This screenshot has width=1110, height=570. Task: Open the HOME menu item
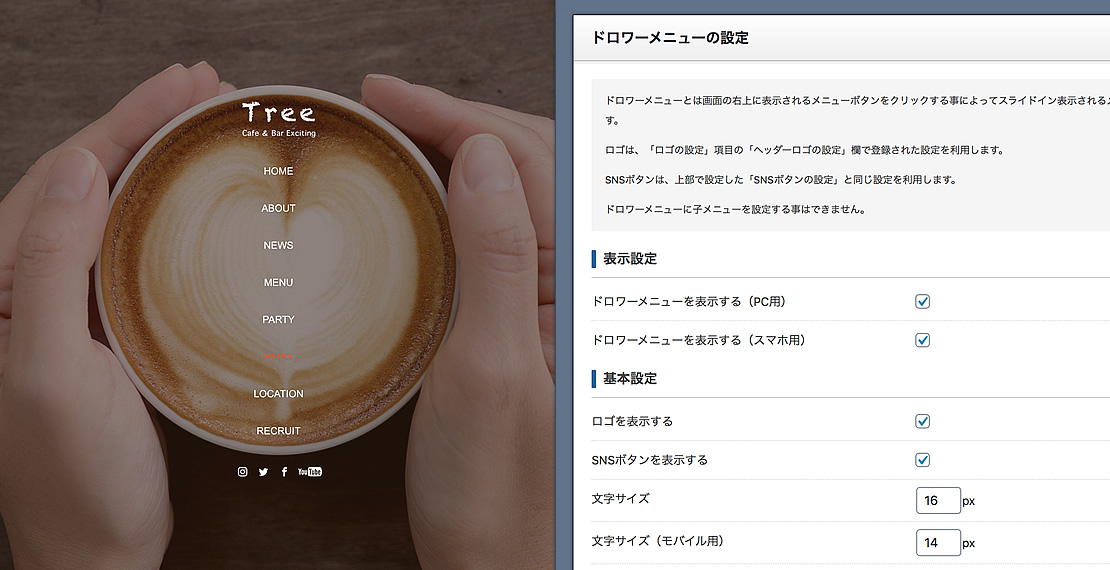[x=278, y=171]
